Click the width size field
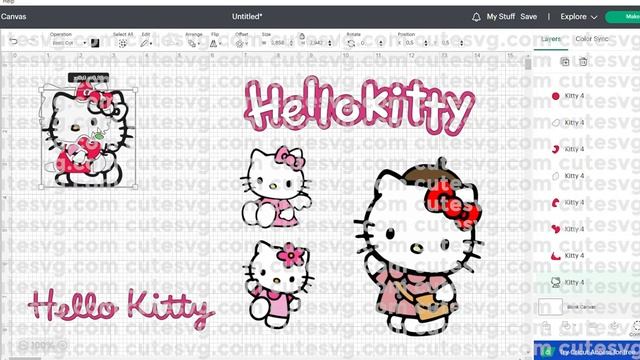The width and height of the screenshot is (640, 360). (x=278, y=43)
